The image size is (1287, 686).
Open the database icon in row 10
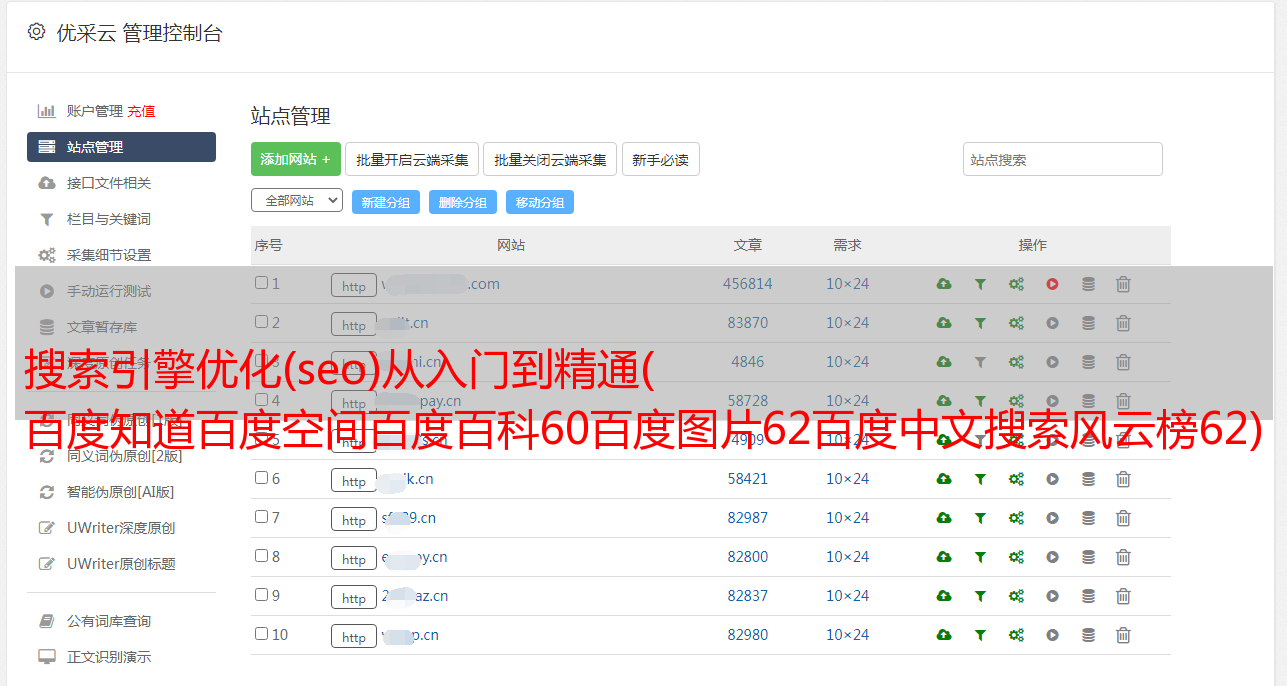point(1088,635)
